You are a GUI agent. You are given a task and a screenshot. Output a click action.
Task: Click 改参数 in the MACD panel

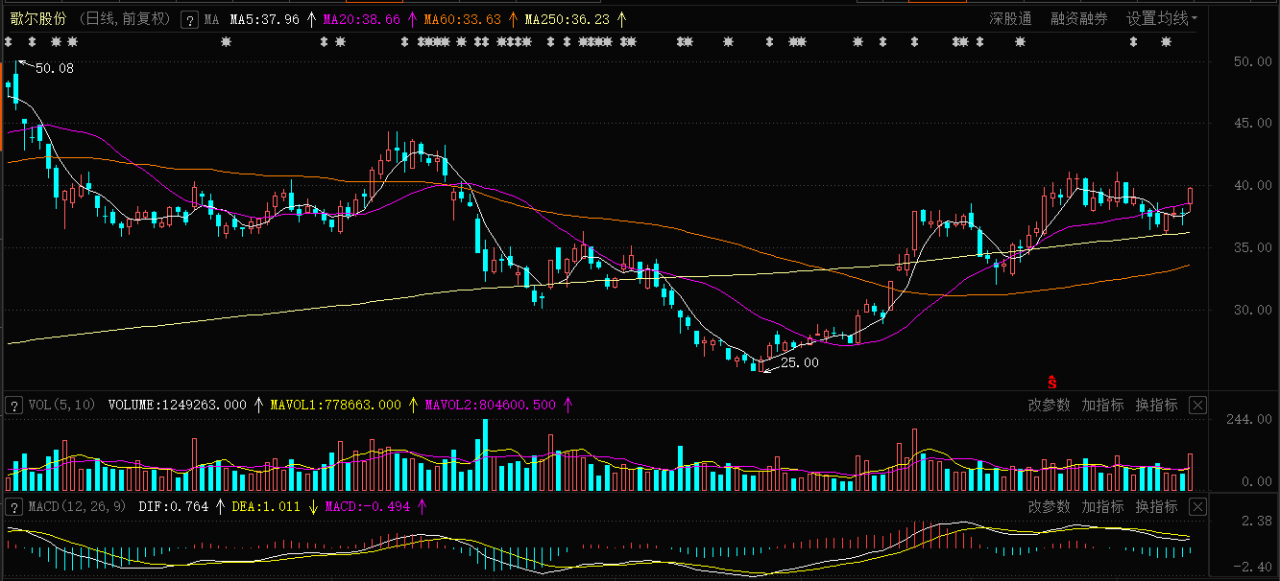pyautogui.click(x=1048, y=507)
